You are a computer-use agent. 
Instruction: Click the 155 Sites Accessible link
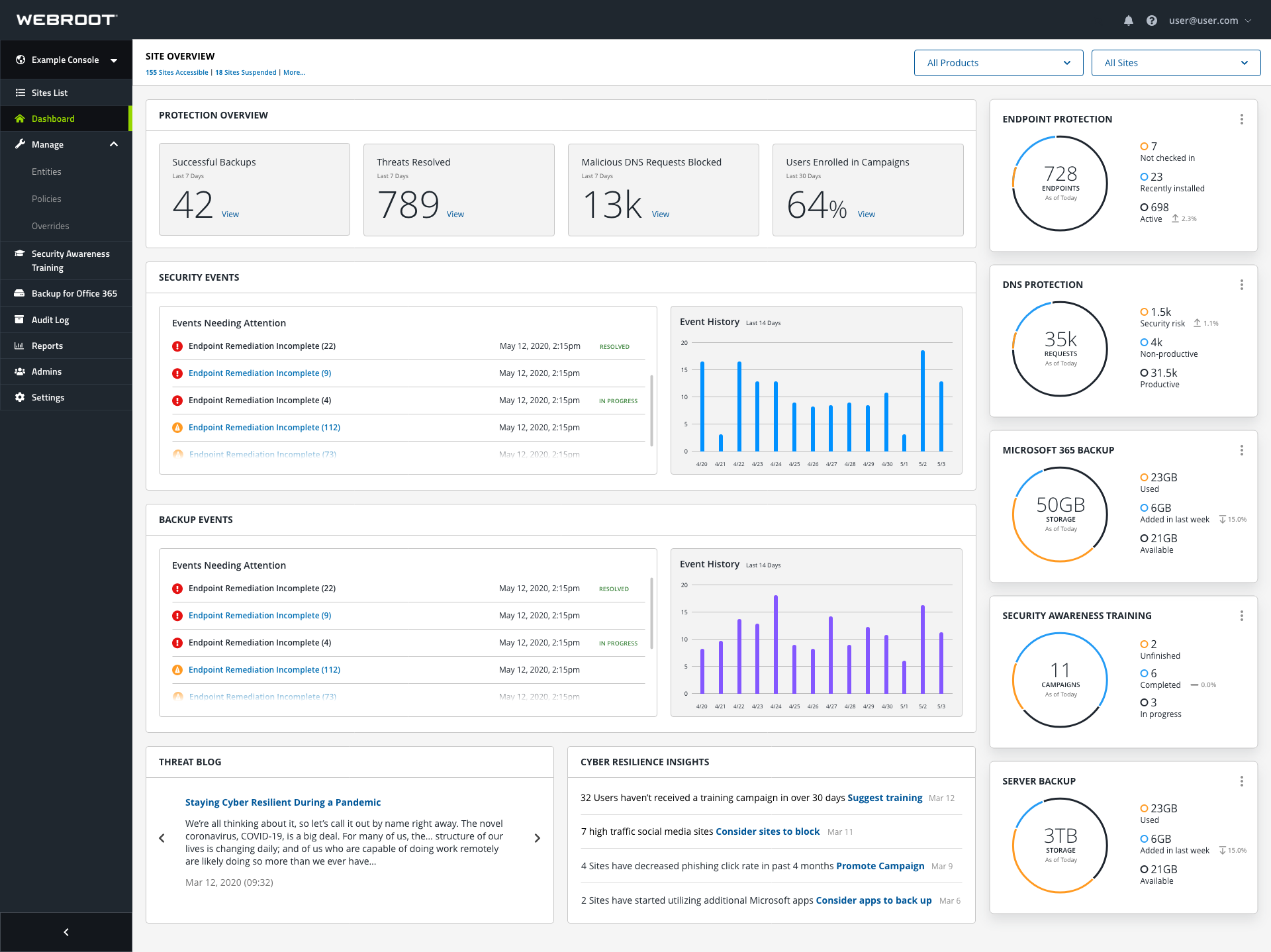click(177, 73)
